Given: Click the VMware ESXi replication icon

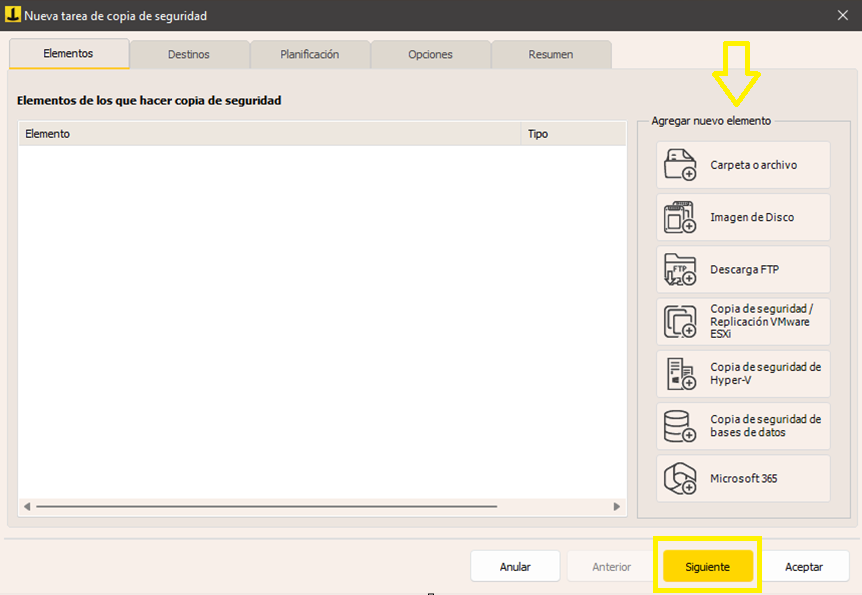Looking at the screenshot, I should 680,322.
